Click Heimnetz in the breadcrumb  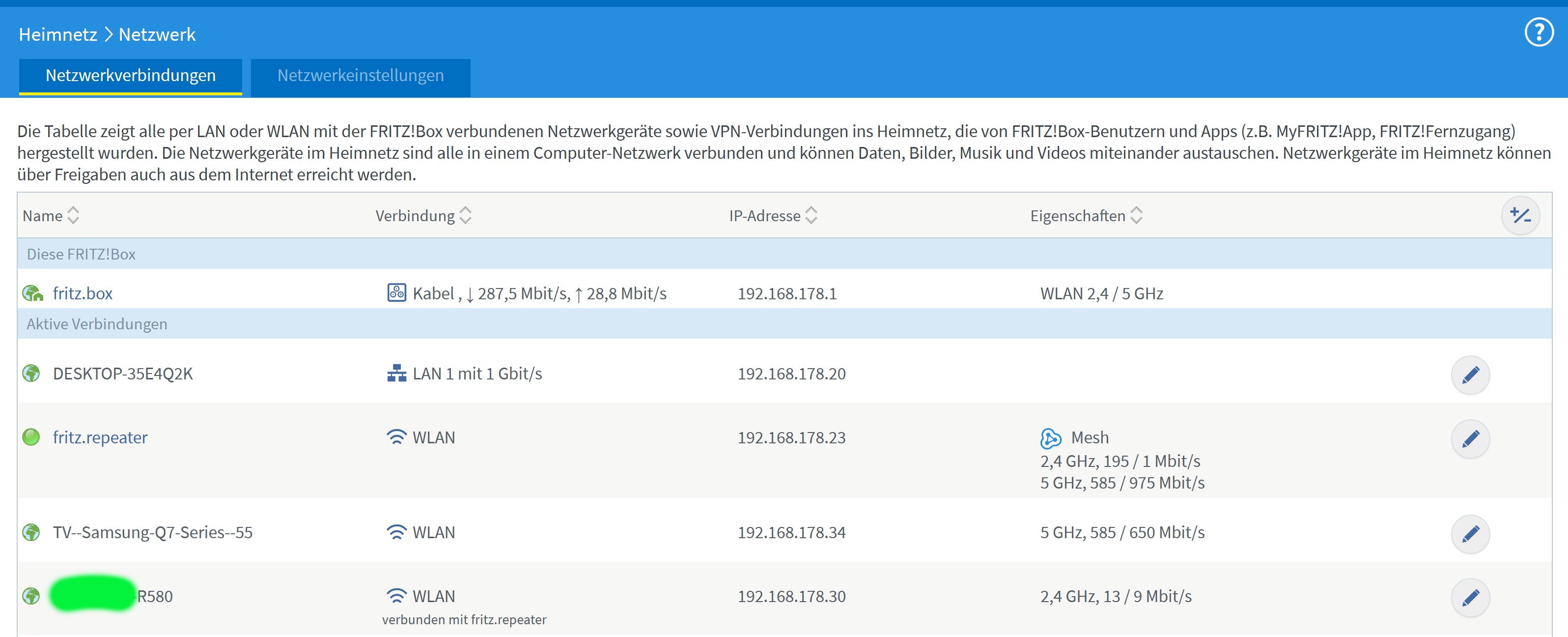pyautogui.click(x=58, y=35)
